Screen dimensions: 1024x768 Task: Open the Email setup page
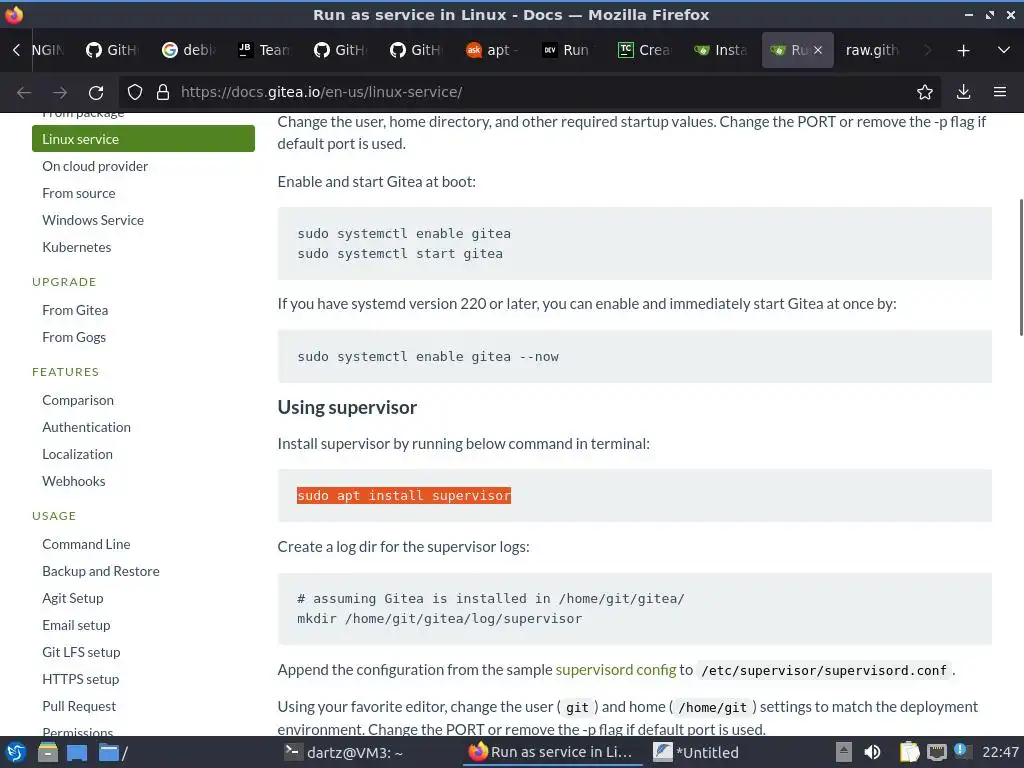click(76, 625)
